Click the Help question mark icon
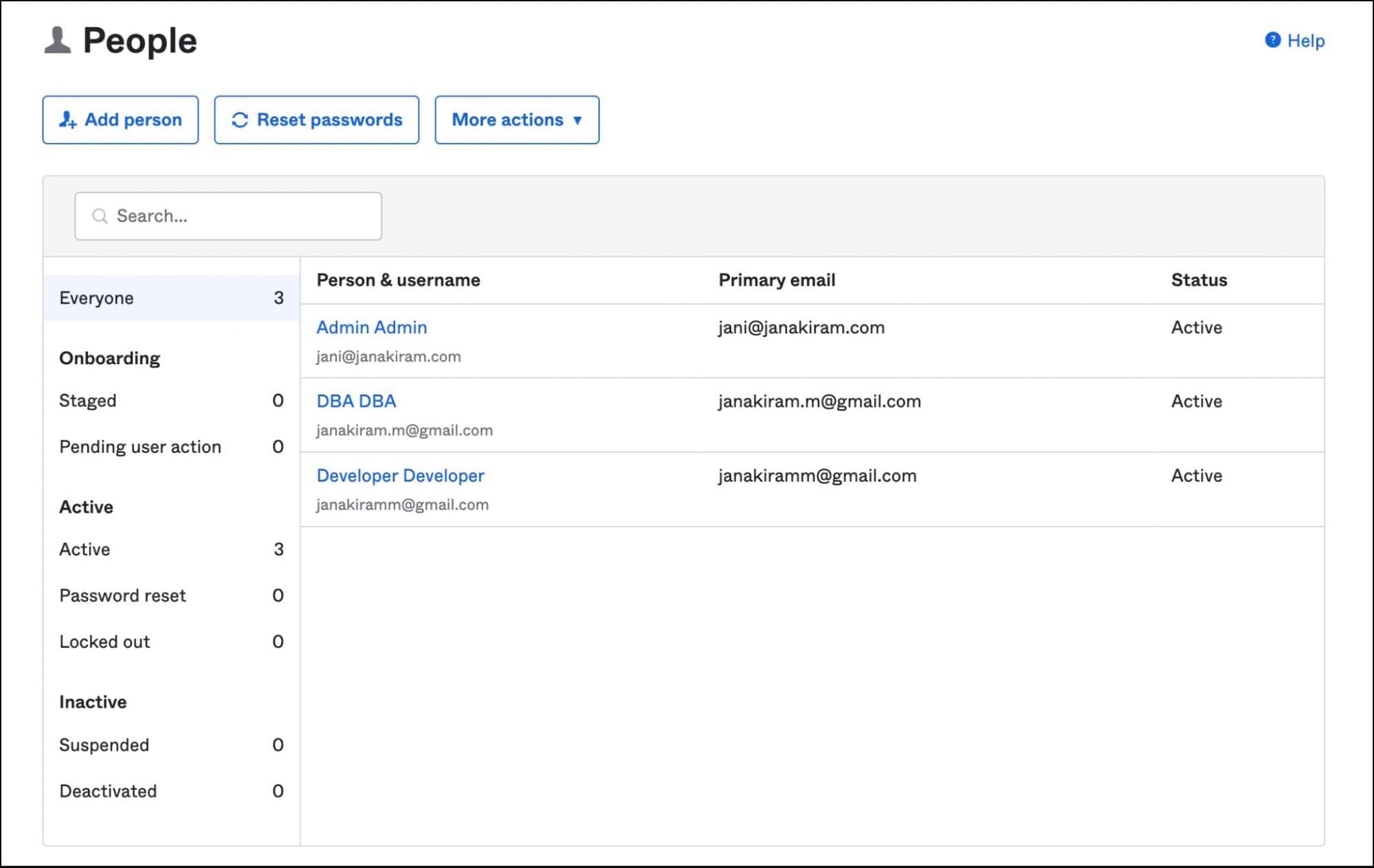This screenshot has height=868, width=1374. coord(1272,40)
